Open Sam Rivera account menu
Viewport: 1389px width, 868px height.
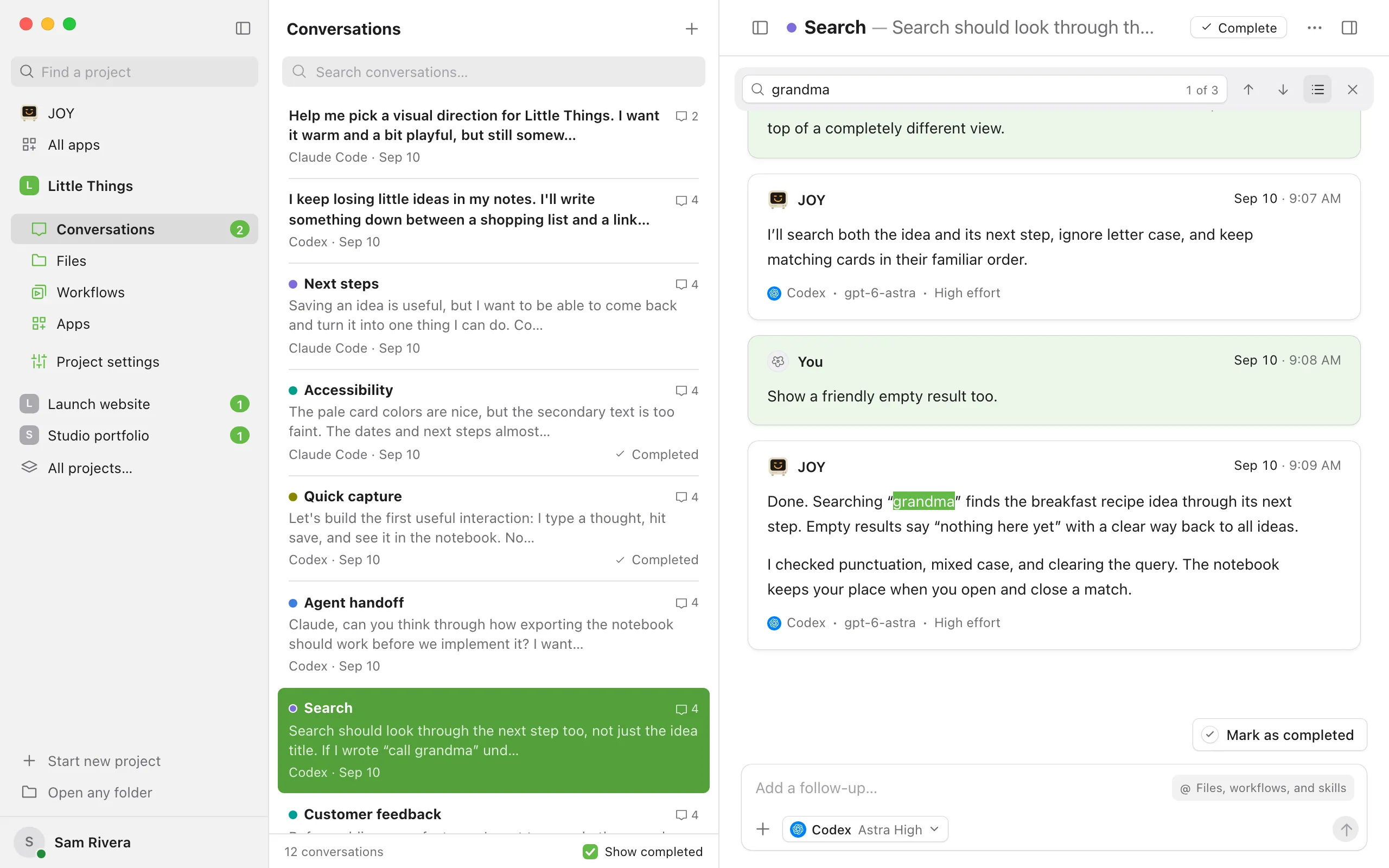coord(135,842)
